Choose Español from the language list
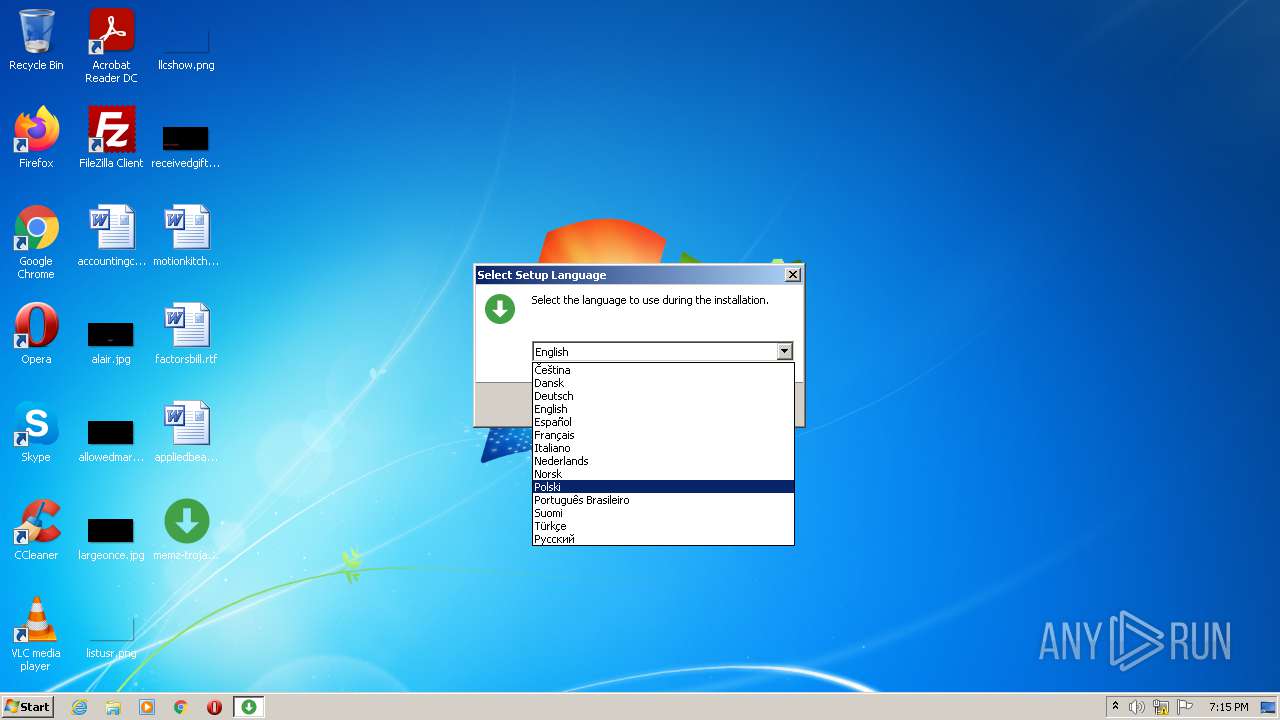 coord(663,422)
